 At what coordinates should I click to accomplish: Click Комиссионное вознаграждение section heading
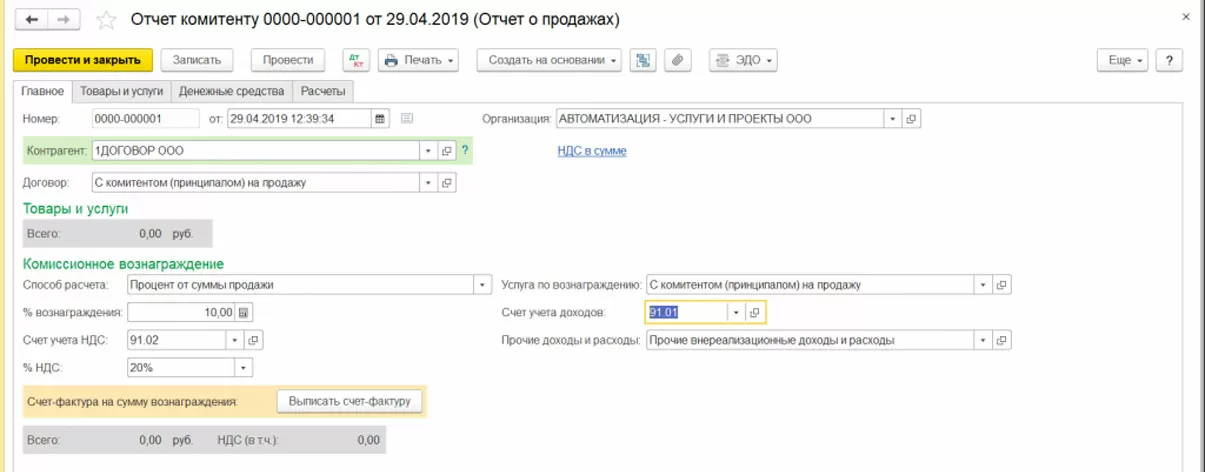click(x=123, y=264)
